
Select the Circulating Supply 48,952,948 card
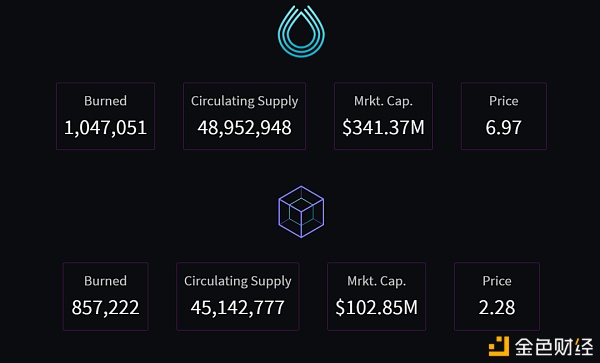click(245, 116)
